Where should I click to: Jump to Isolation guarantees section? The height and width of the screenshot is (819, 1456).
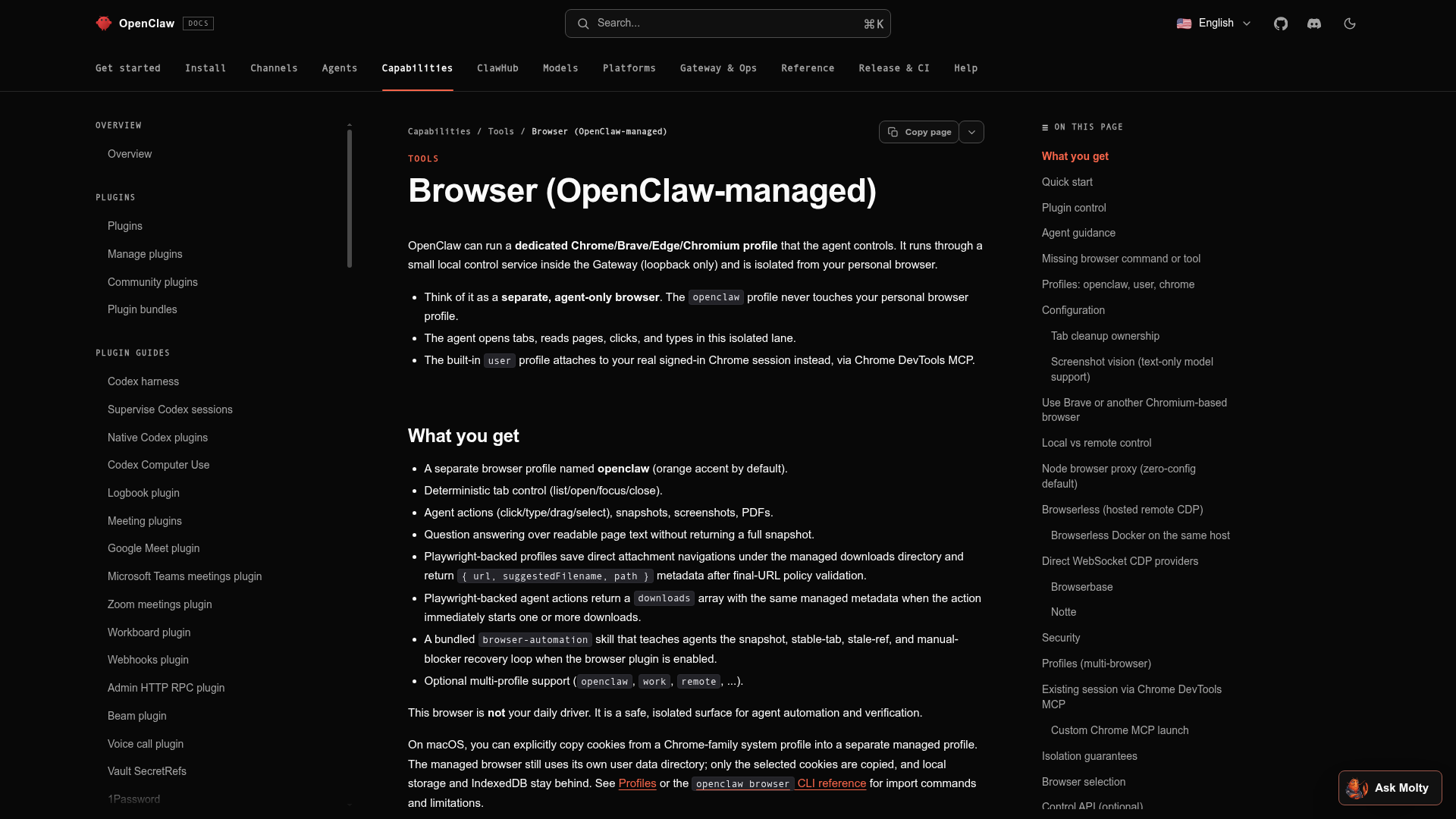click(1089, 756)
